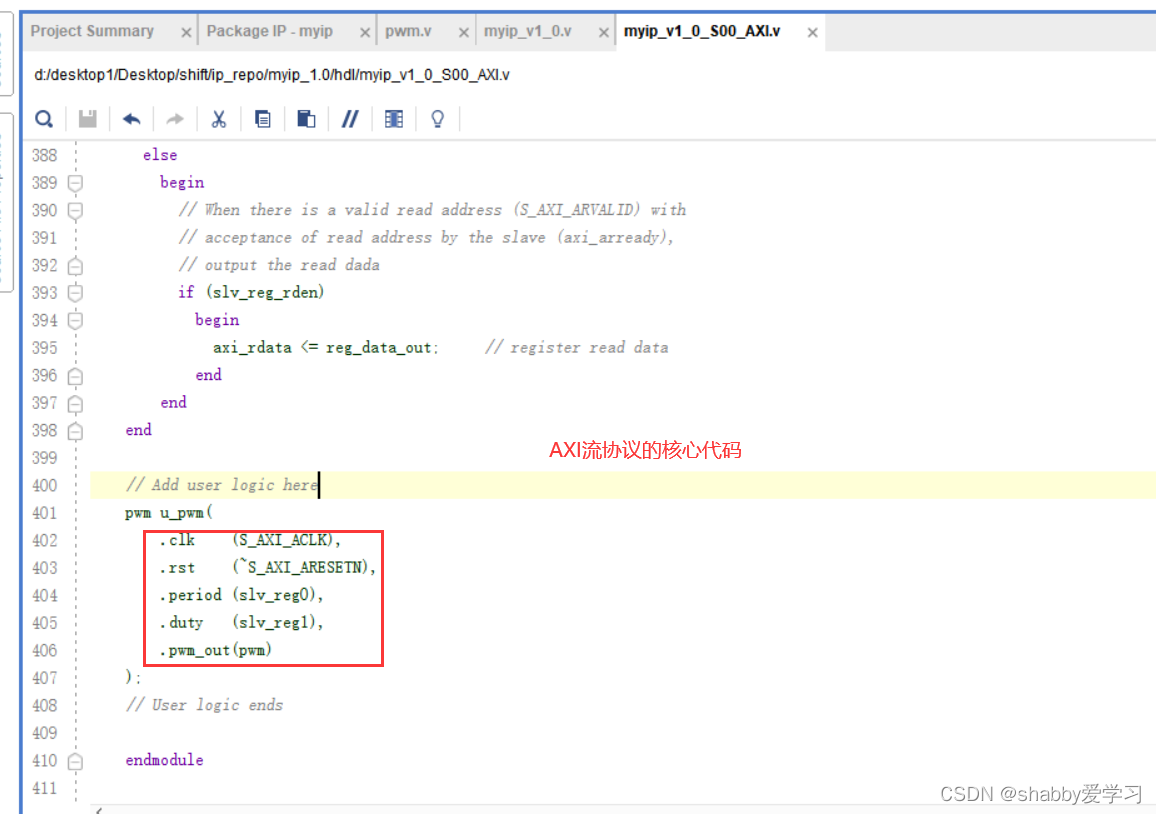Click the '.clk (S_AXI_ACLK),' port line
This screenshot has height=814, width=1156.
point(250,540)
